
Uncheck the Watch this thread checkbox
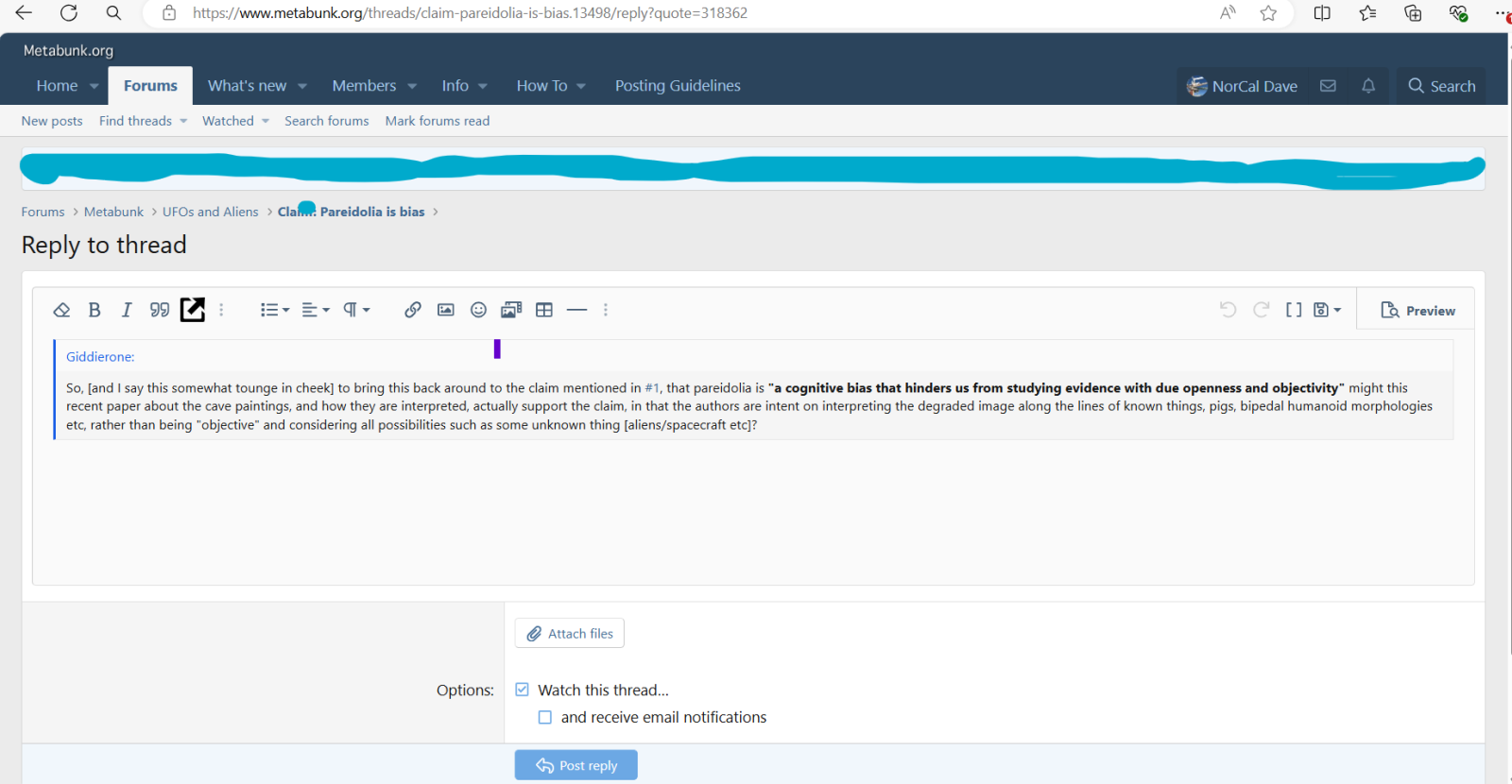coord(523,690)
